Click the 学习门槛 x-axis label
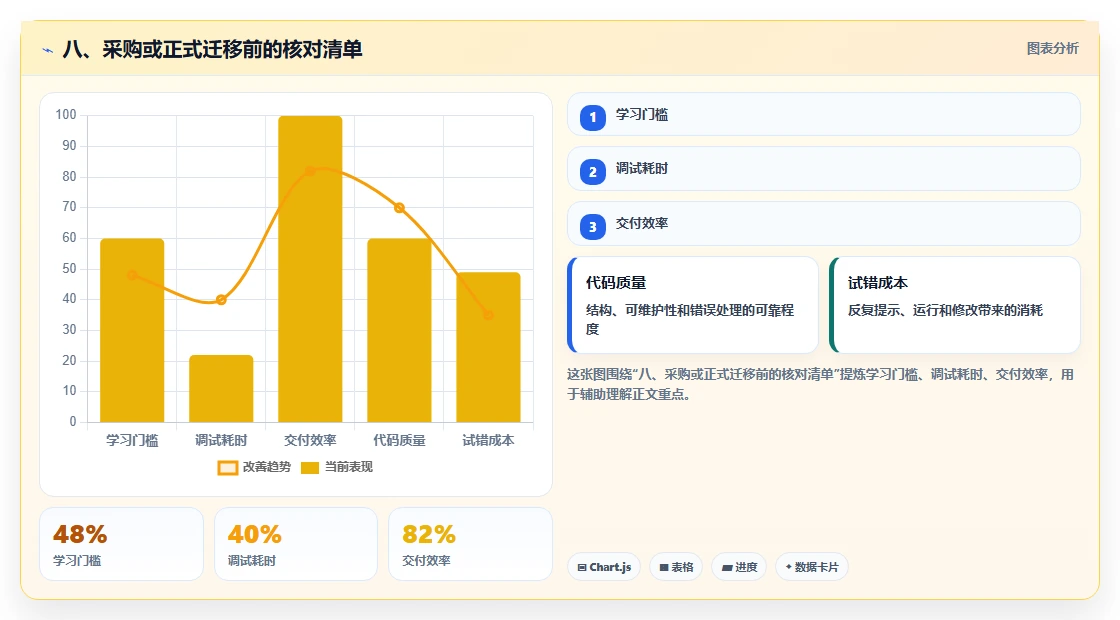1120x620 pixels. [132, 441]
